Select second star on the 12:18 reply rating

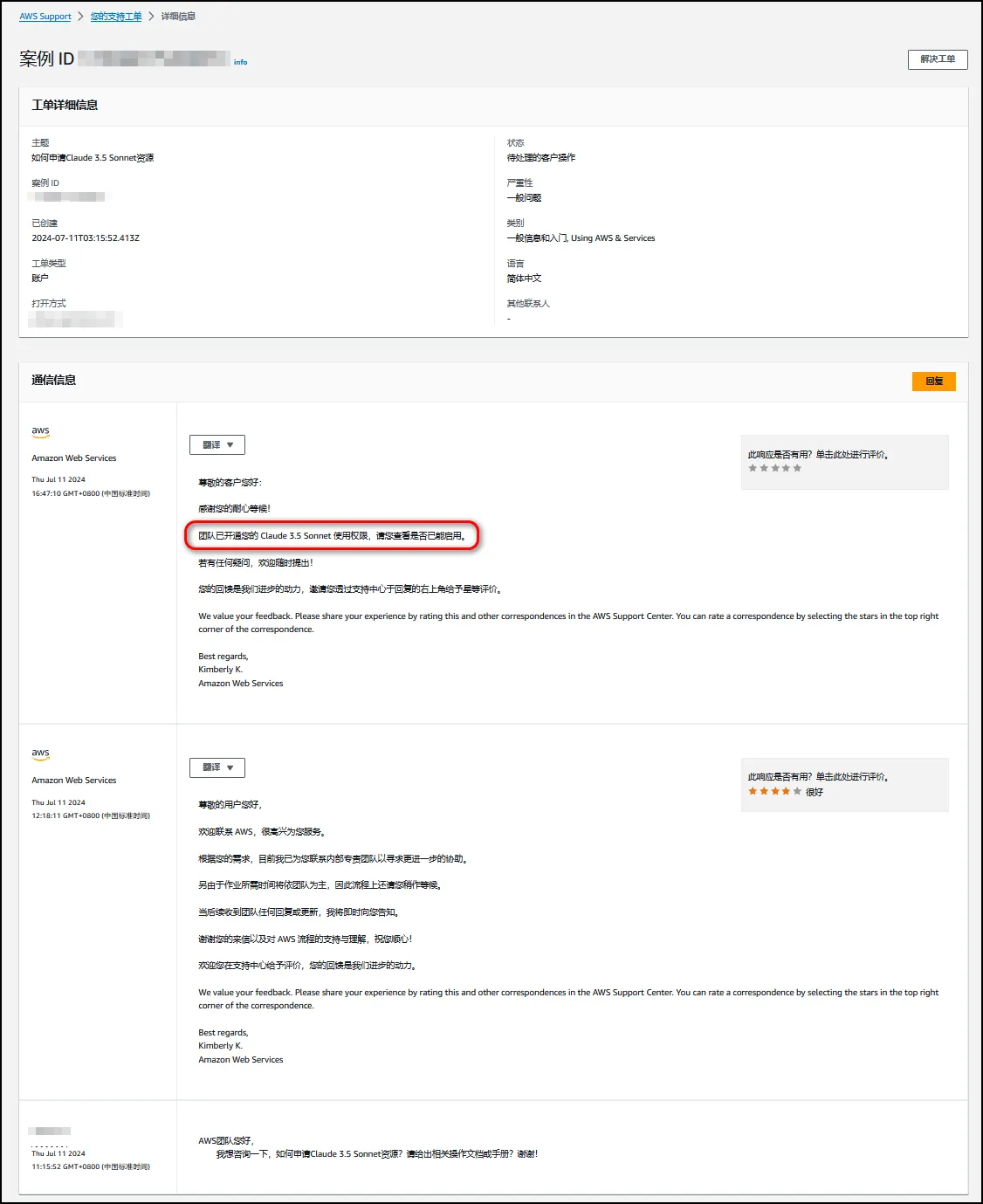pyautogui.click(x=764, y=791)
